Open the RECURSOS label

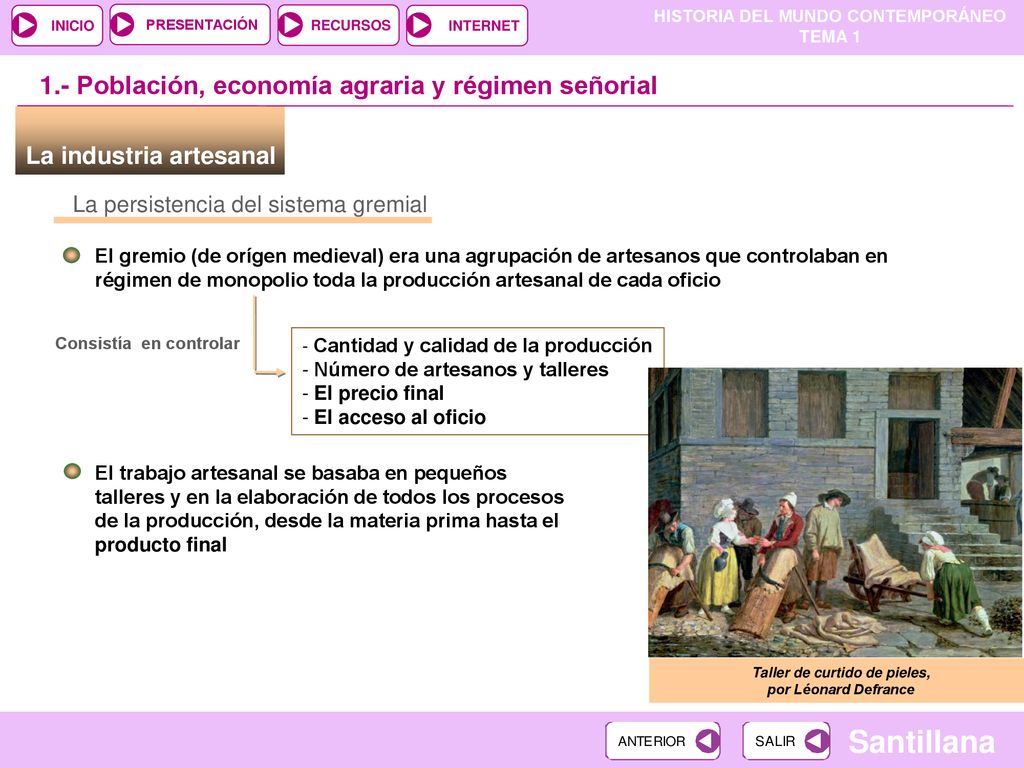click(351, 25)
